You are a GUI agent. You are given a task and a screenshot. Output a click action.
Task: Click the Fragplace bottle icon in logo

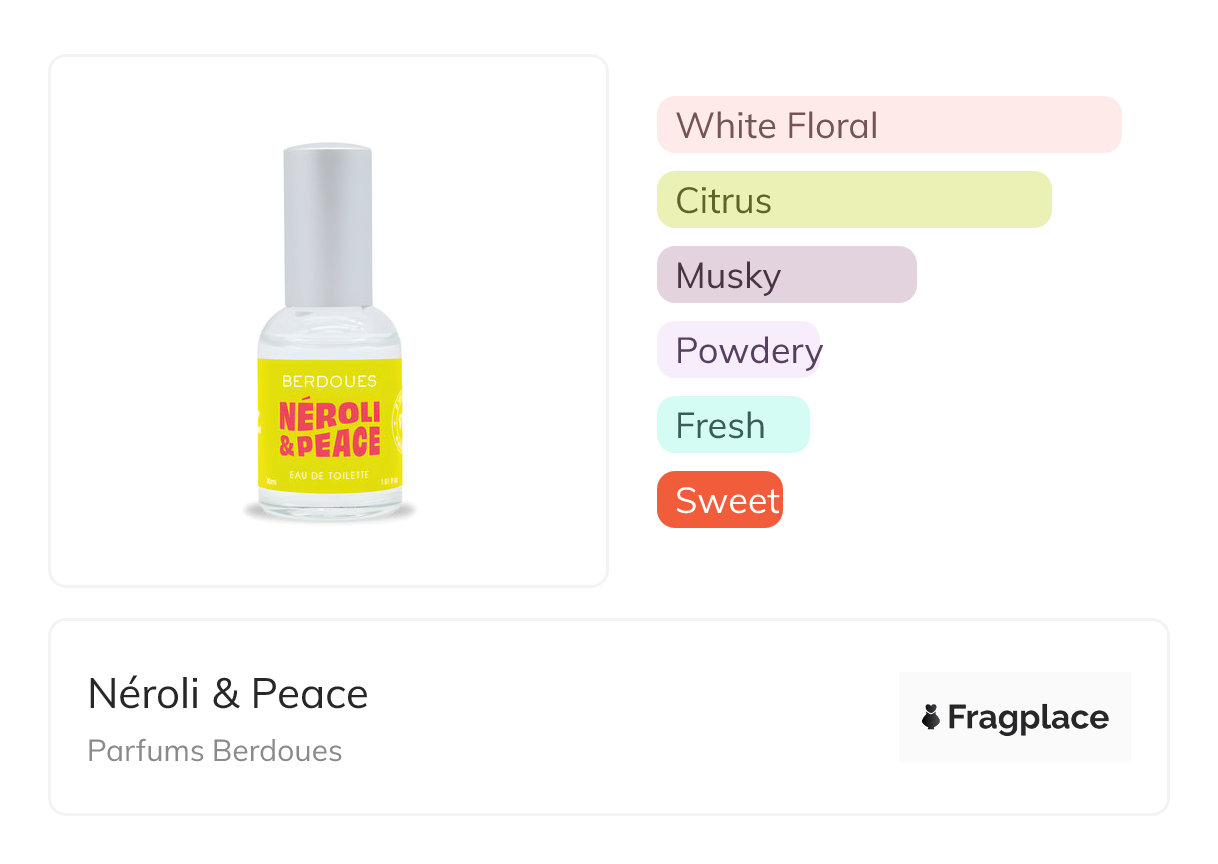click(x=931, y=717)
